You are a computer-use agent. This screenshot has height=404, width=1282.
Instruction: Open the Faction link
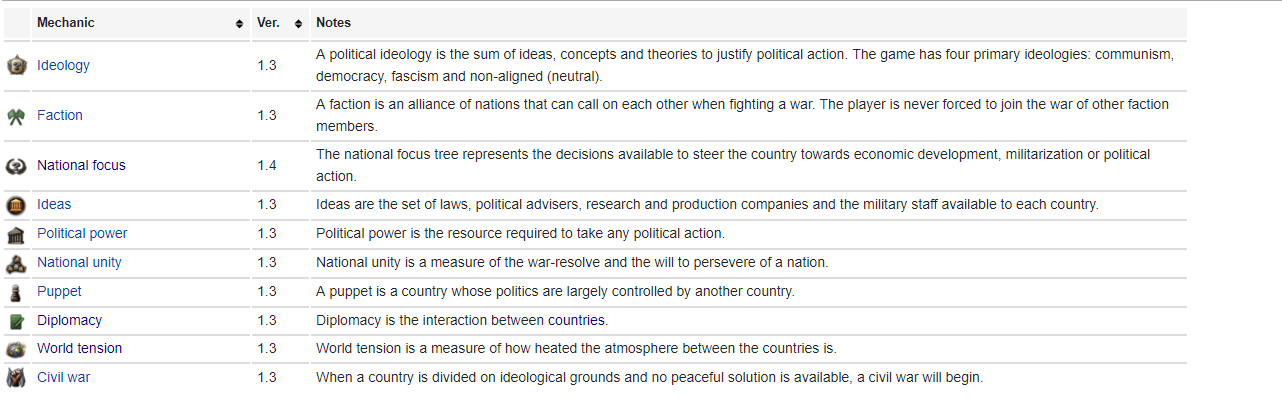pyautogui.click(x=60, y=116)
